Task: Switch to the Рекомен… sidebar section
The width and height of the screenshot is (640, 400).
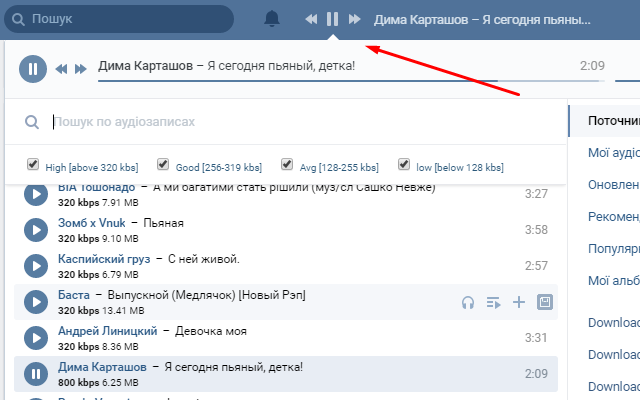Action: (x=612, y=216)
